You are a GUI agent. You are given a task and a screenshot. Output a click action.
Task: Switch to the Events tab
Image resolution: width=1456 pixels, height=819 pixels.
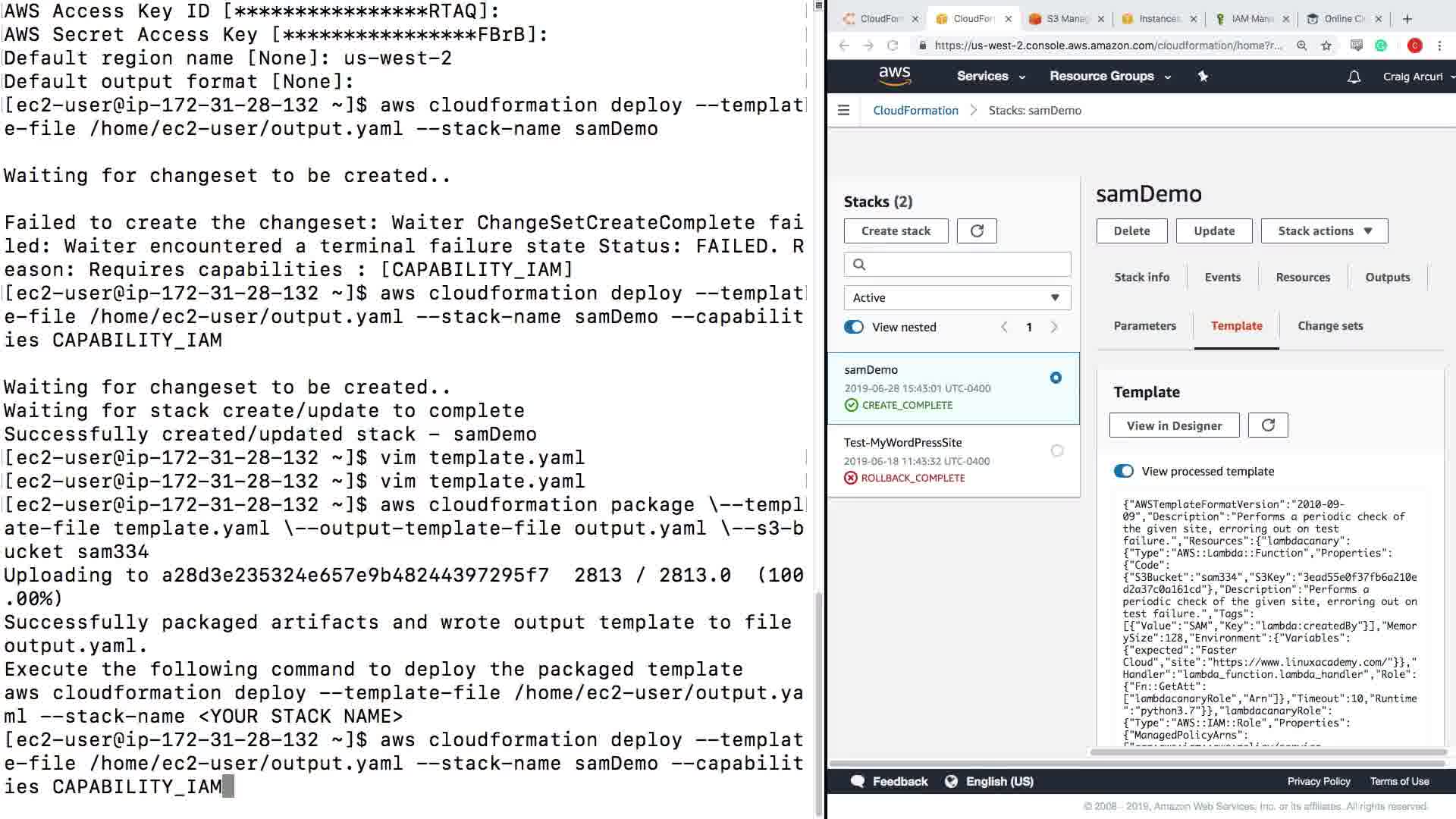[x=1222, y=277]
